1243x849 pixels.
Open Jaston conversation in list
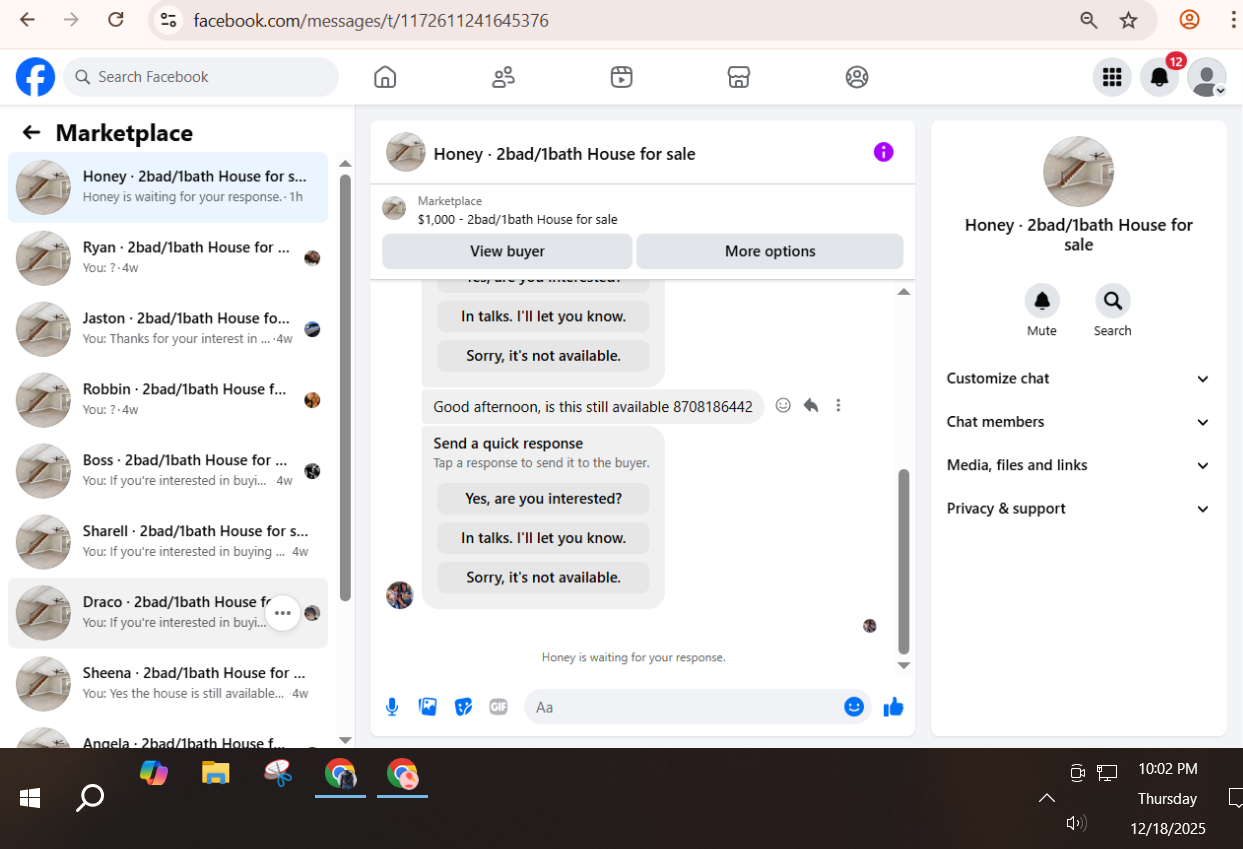[168, 329]
